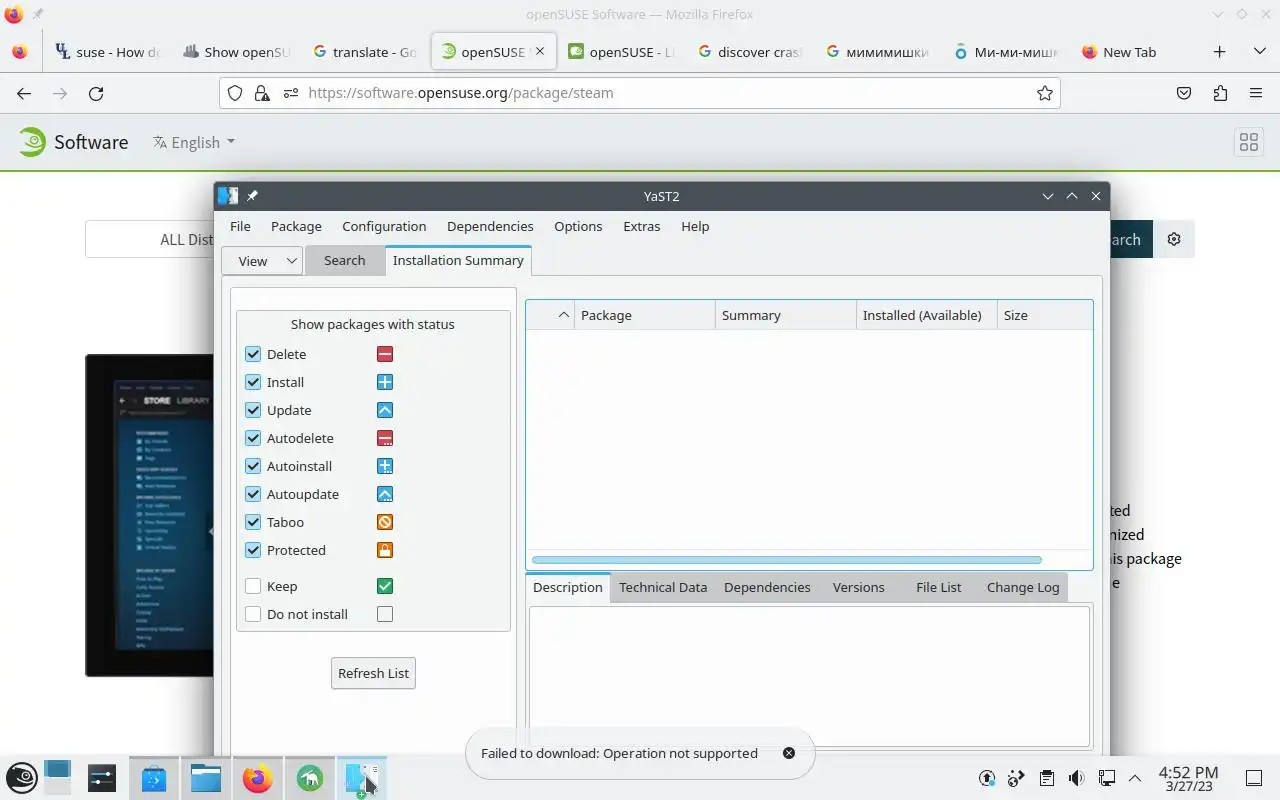The image size is (1280, 800).
Task: Uncheck the Autodelete status checkbox
Action: 253,438
